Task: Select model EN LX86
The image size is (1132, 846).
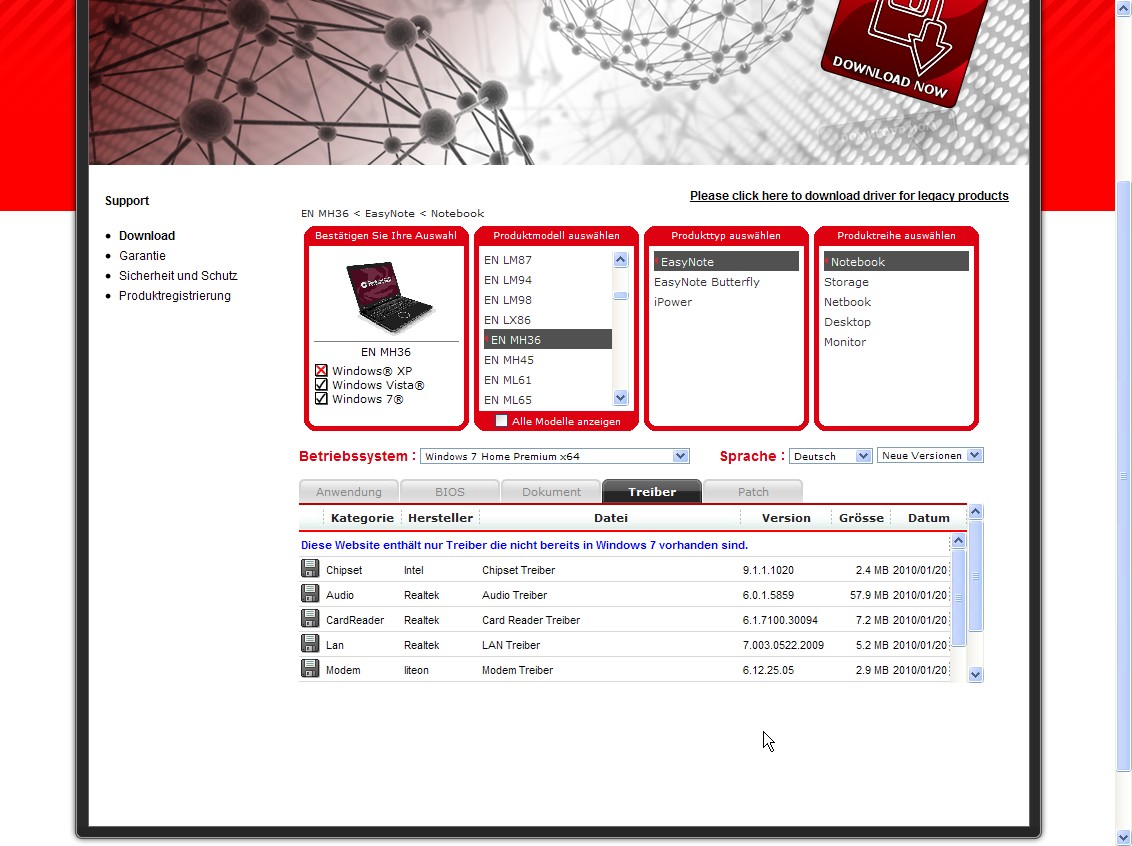Action: point(507,320)
